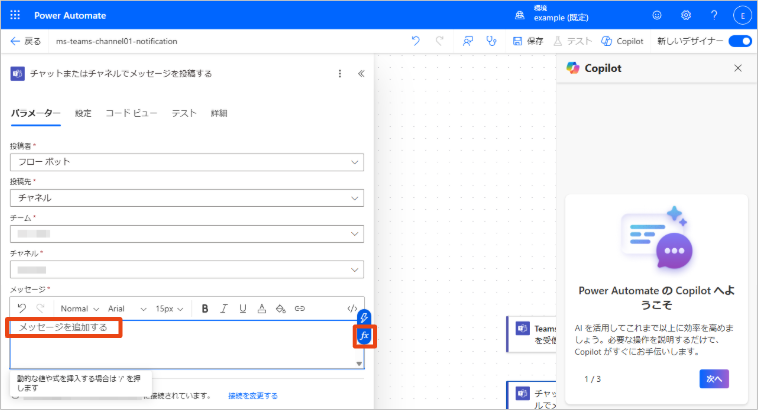758x410 pixels.
Task: Undo in the message editor toolbar
Action: click(22, 308)
